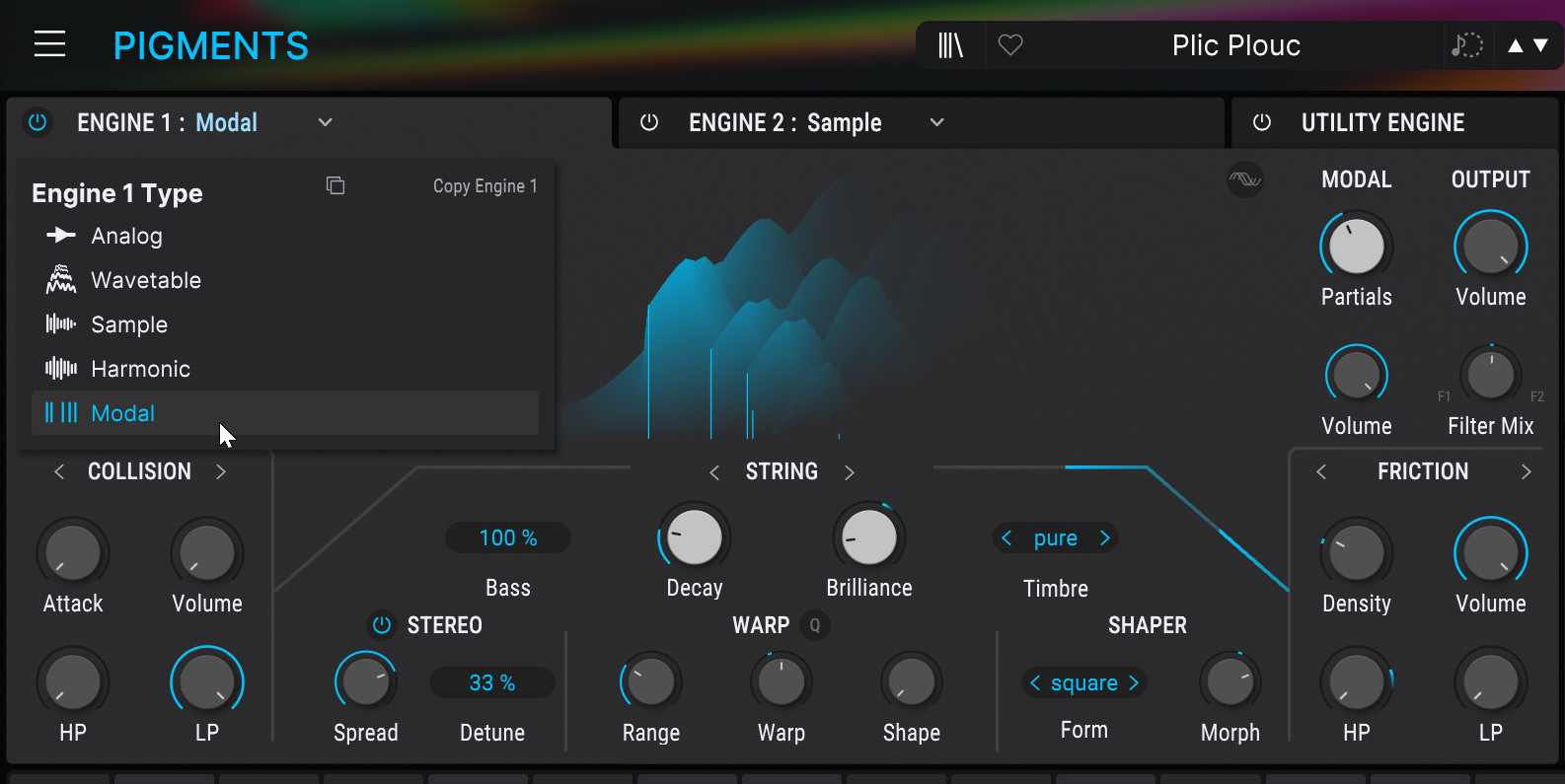1565x784 pixels.
Task: Click Copy Engine 1 button
Action: 485,185
